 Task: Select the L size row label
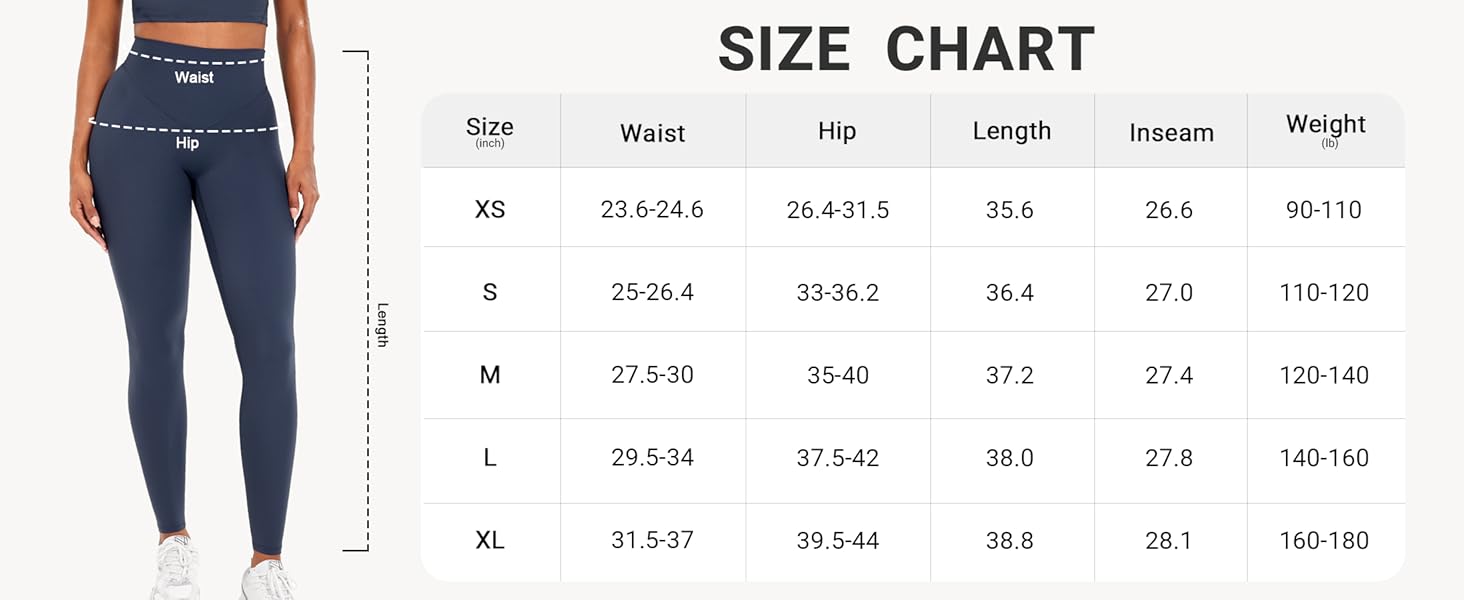click(490, 458)
